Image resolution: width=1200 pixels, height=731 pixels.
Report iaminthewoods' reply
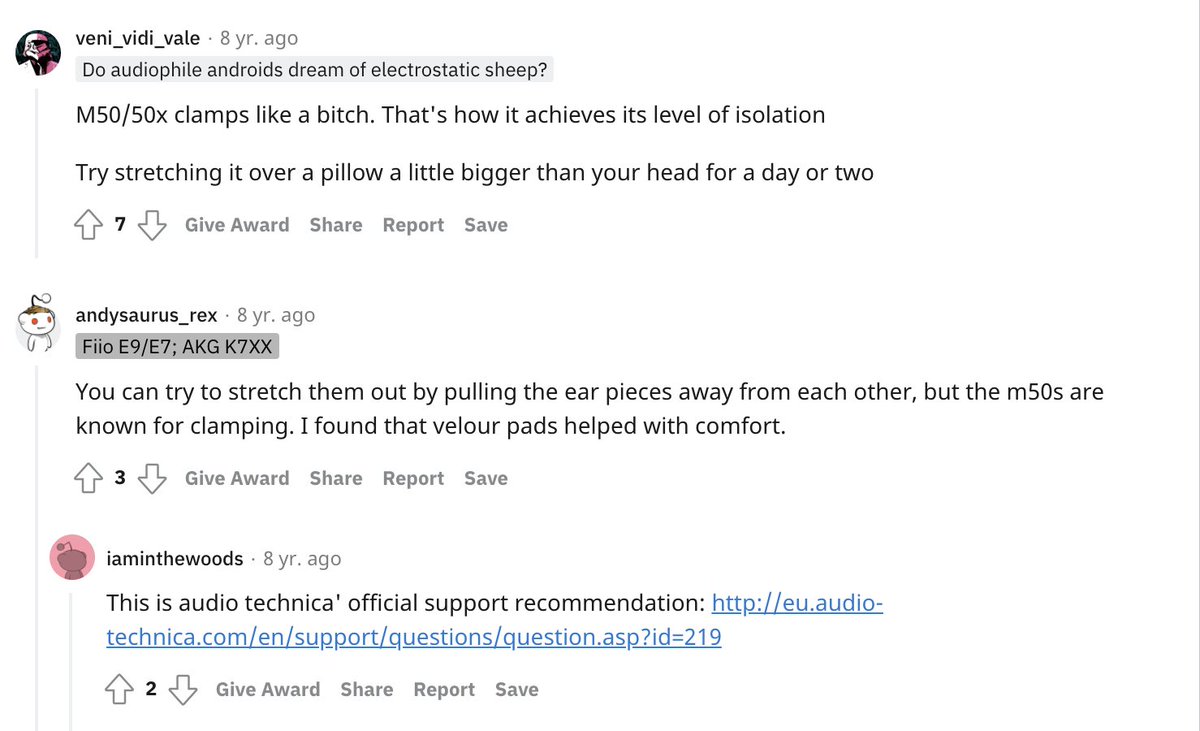[x=444, y=690]
